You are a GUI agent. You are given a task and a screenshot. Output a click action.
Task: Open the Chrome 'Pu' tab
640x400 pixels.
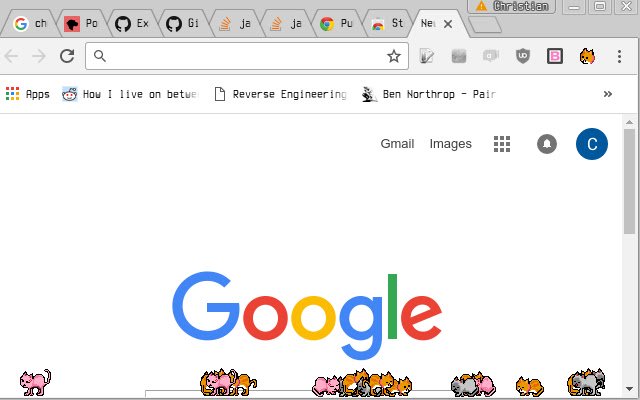click(336, 24)
